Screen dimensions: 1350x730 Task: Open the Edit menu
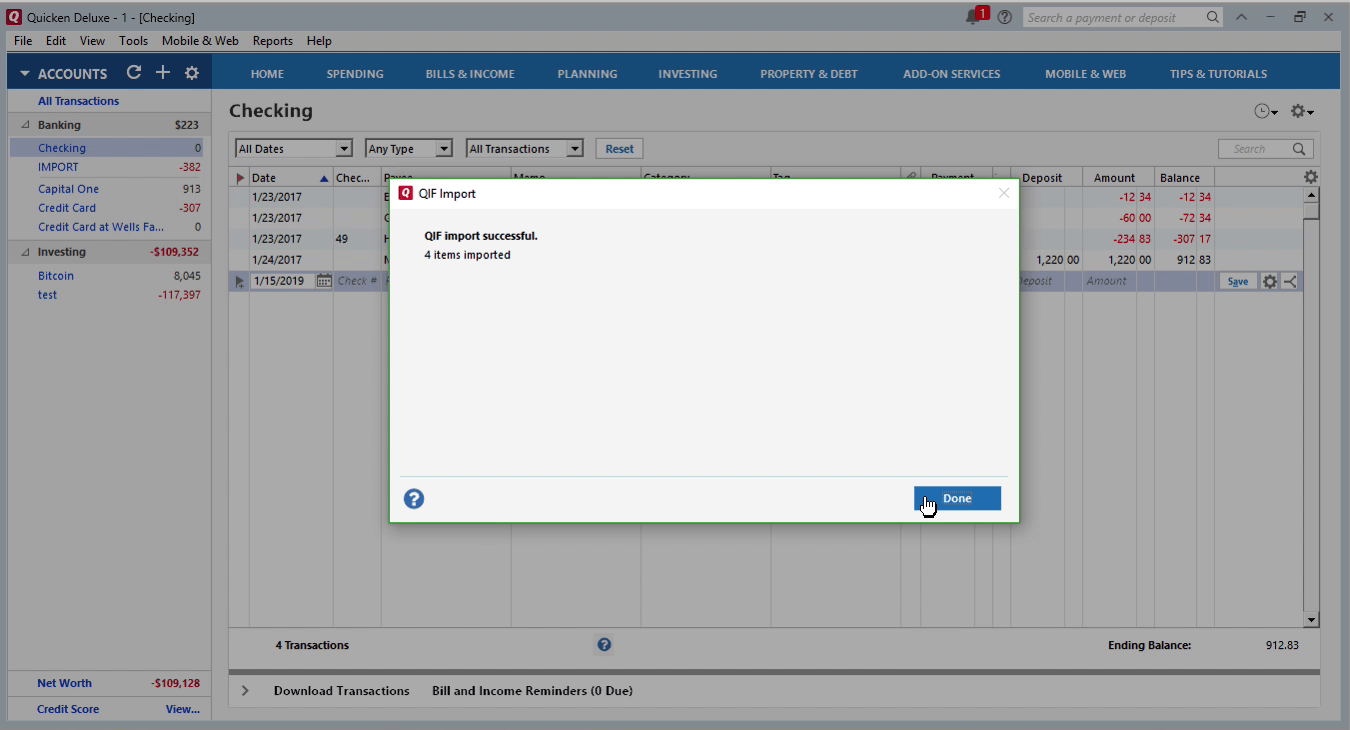click(x=56, y=41)
